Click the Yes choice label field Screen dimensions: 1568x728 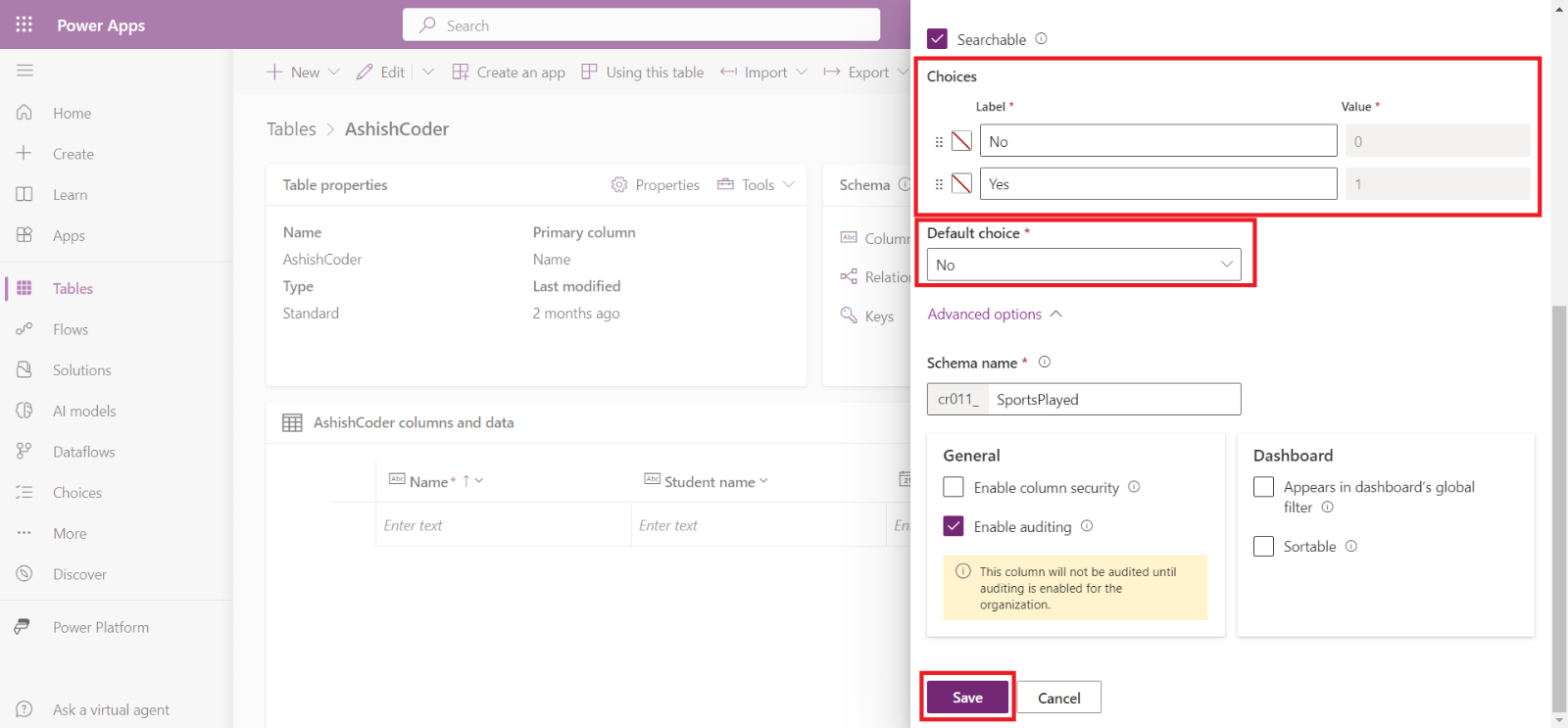(x=1157, y=184)
